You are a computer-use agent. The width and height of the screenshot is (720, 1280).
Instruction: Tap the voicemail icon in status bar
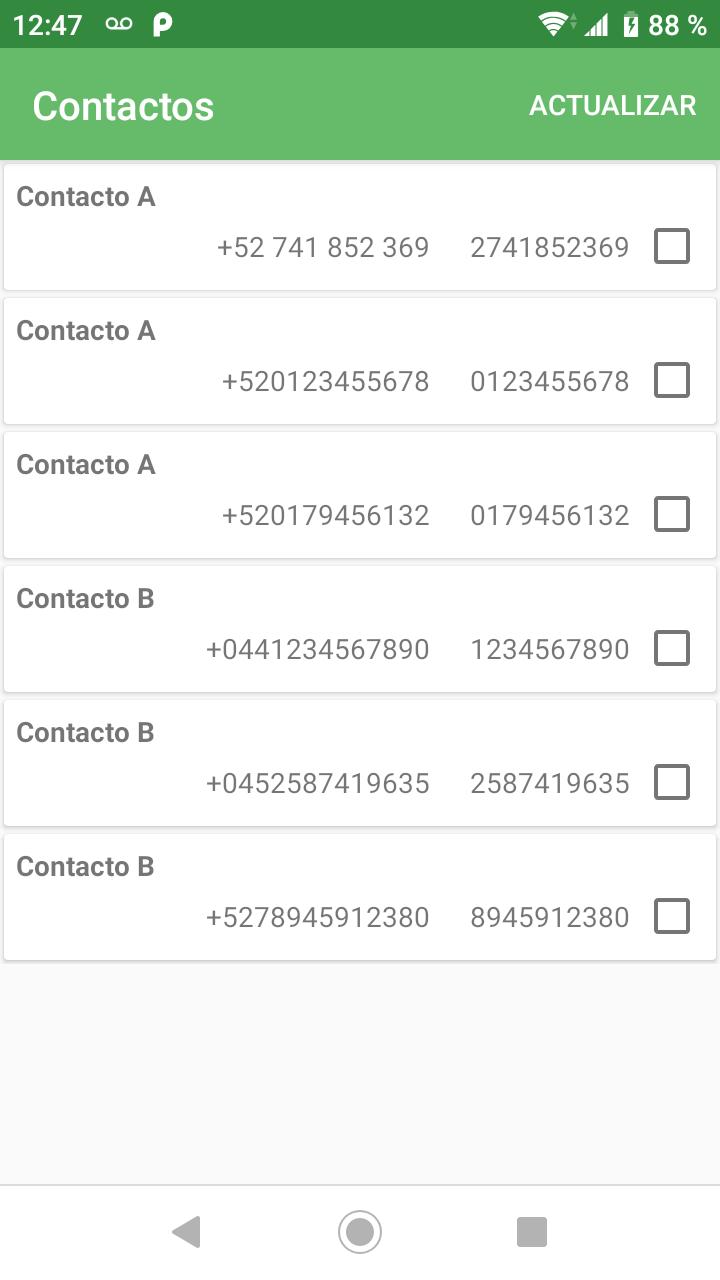point(118,24)
